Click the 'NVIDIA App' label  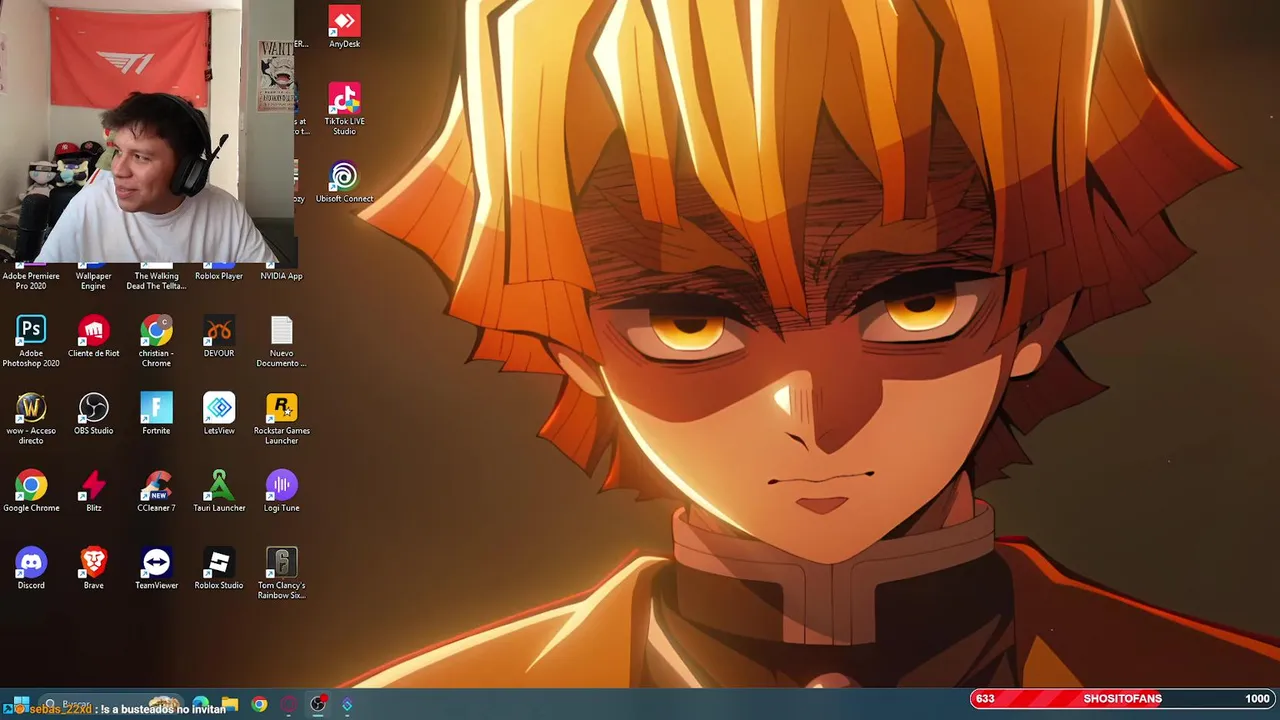click(281, 276)
